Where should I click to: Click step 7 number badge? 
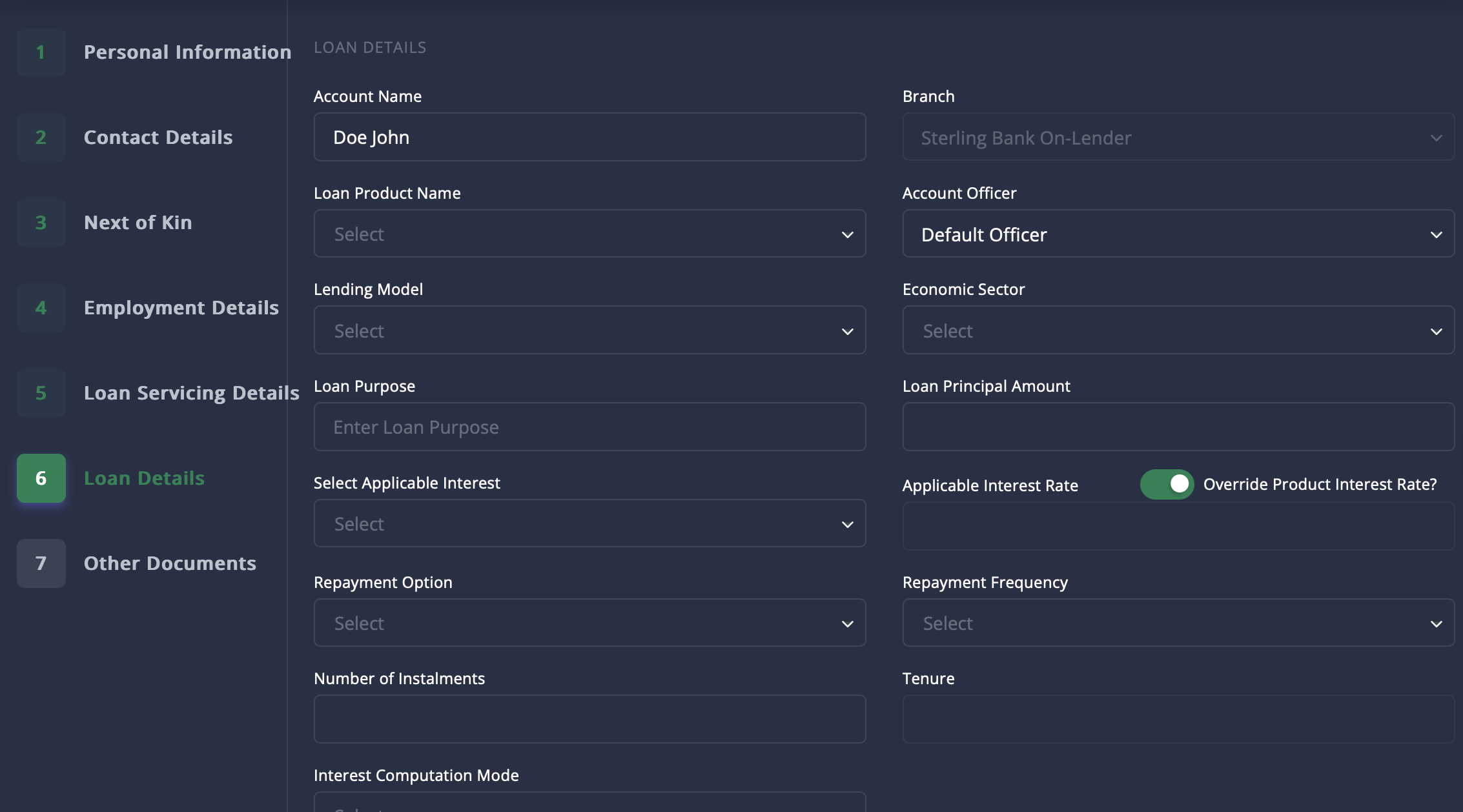(41, 563)
